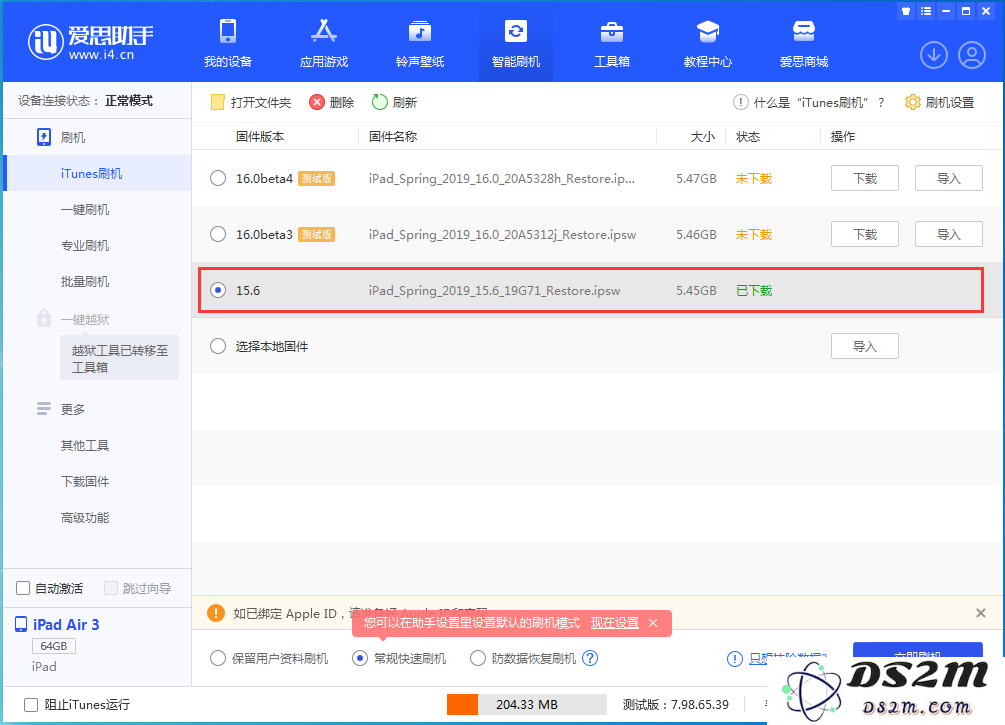Click the 204.33 MB download progress bar
Image resolution: width=1005 pixels, height=725 pixels.
pyautogui.click(x=527, y=704)
